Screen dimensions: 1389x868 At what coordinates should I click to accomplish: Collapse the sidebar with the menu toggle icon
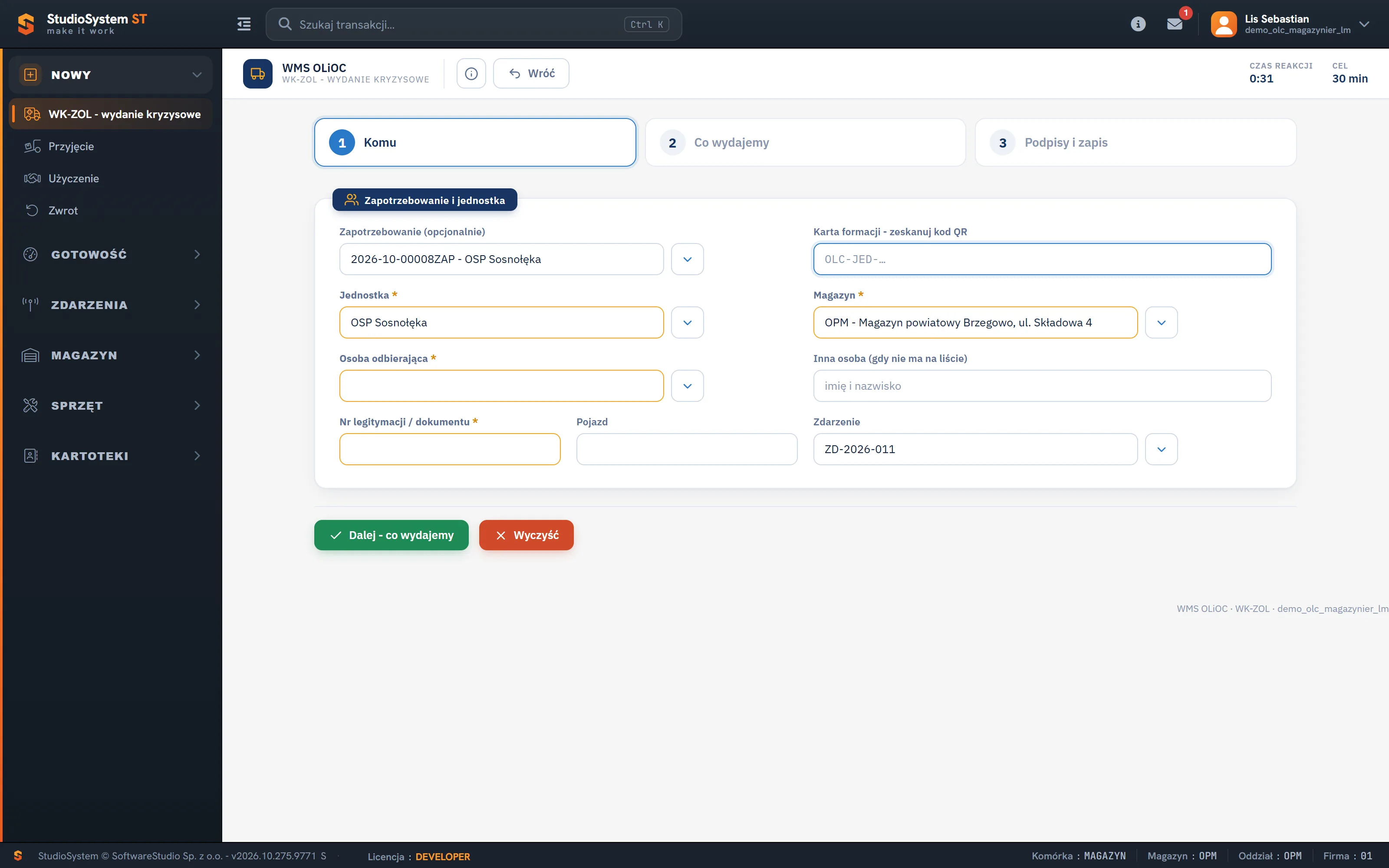[244, 24]
